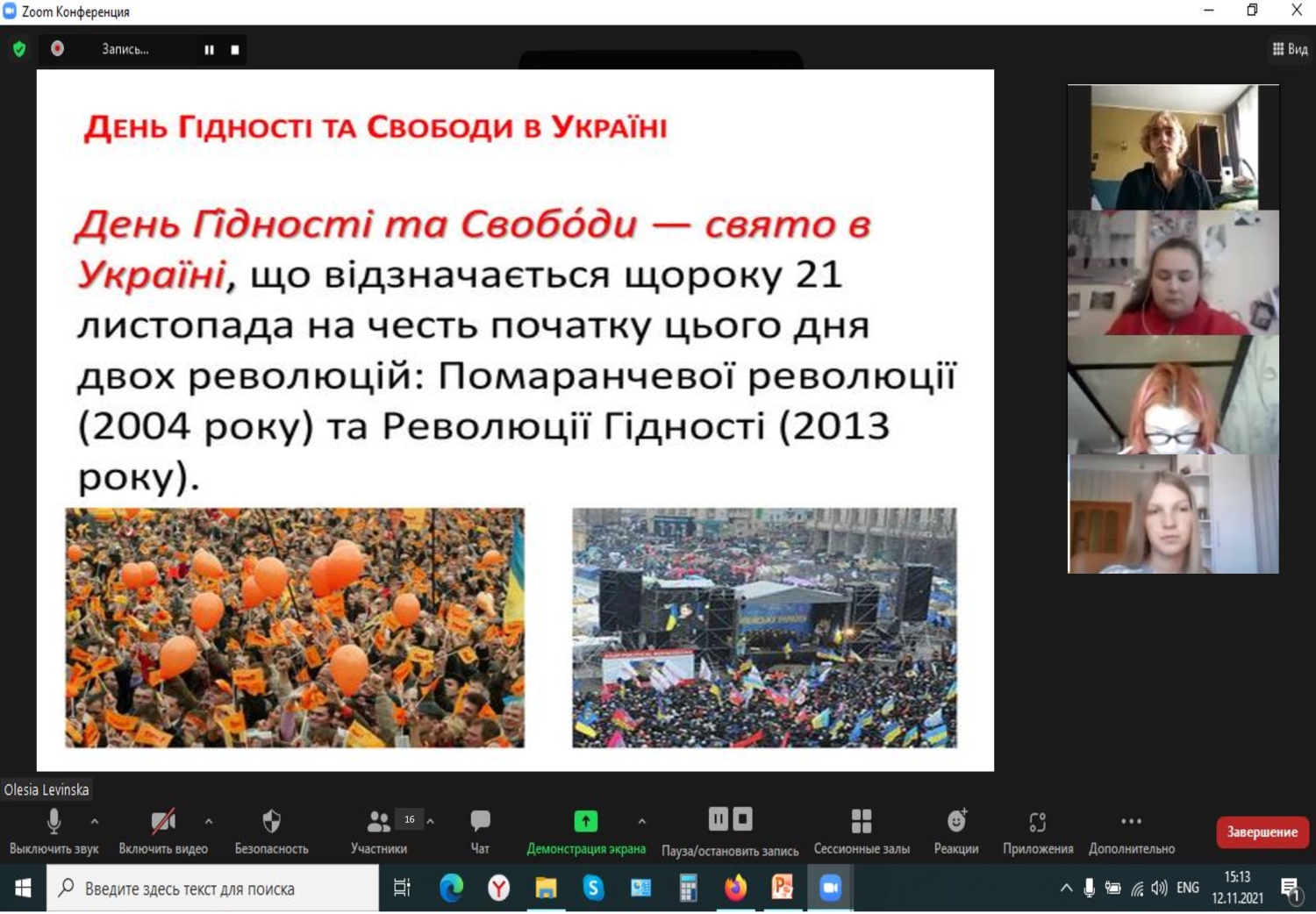Enable video (Включить видео)

point(163,823)
